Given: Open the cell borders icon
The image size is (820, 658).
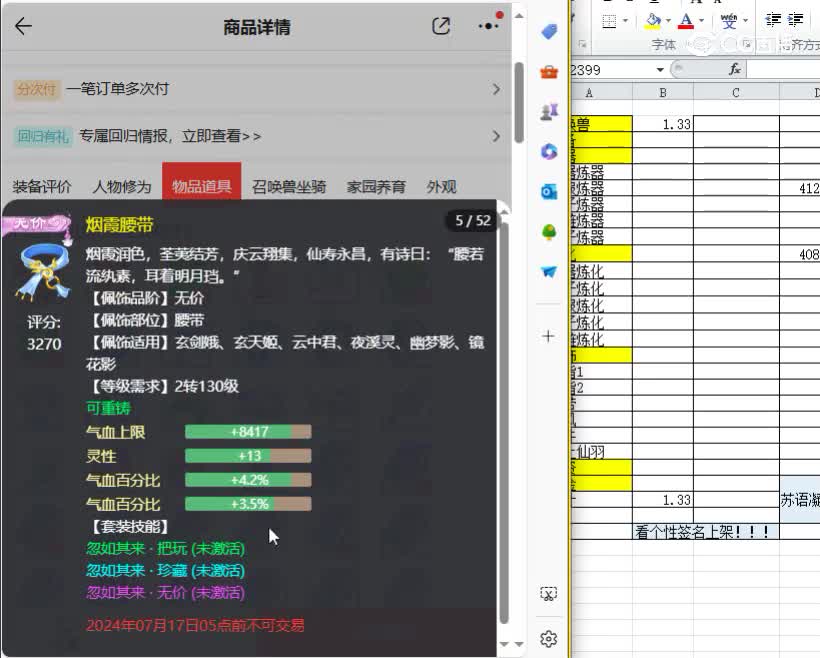Looking at the screenshot, I should [610, 21].
